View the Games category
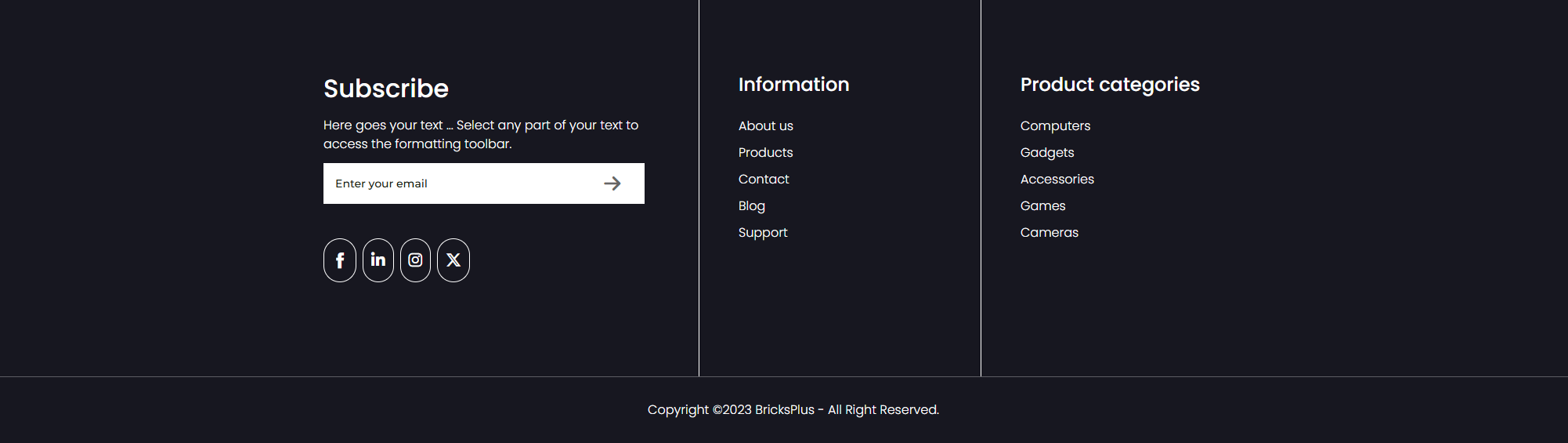This screenshot has width=1568, height=443. 1043,206
